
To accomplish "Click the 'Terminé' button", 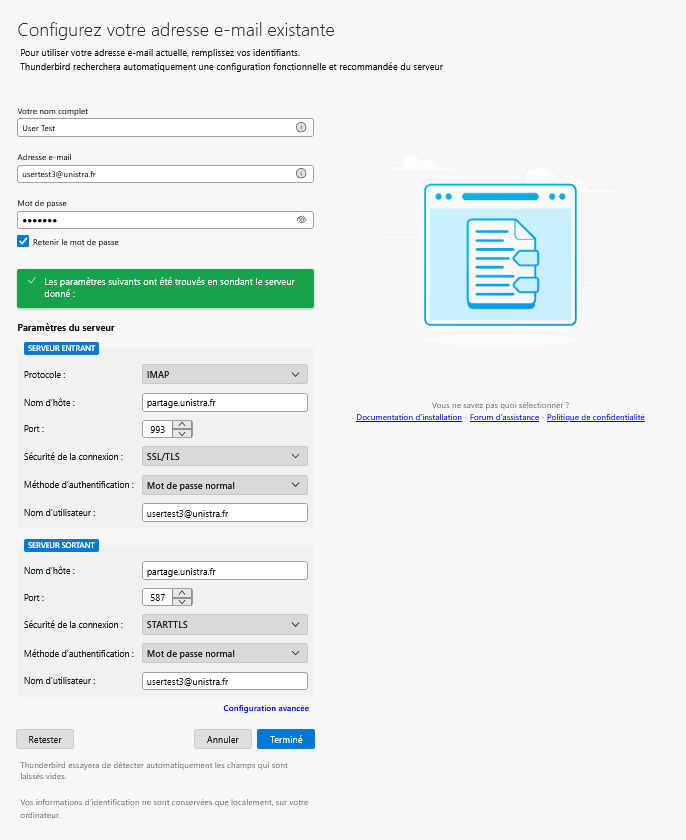I will tap(286, 740).
